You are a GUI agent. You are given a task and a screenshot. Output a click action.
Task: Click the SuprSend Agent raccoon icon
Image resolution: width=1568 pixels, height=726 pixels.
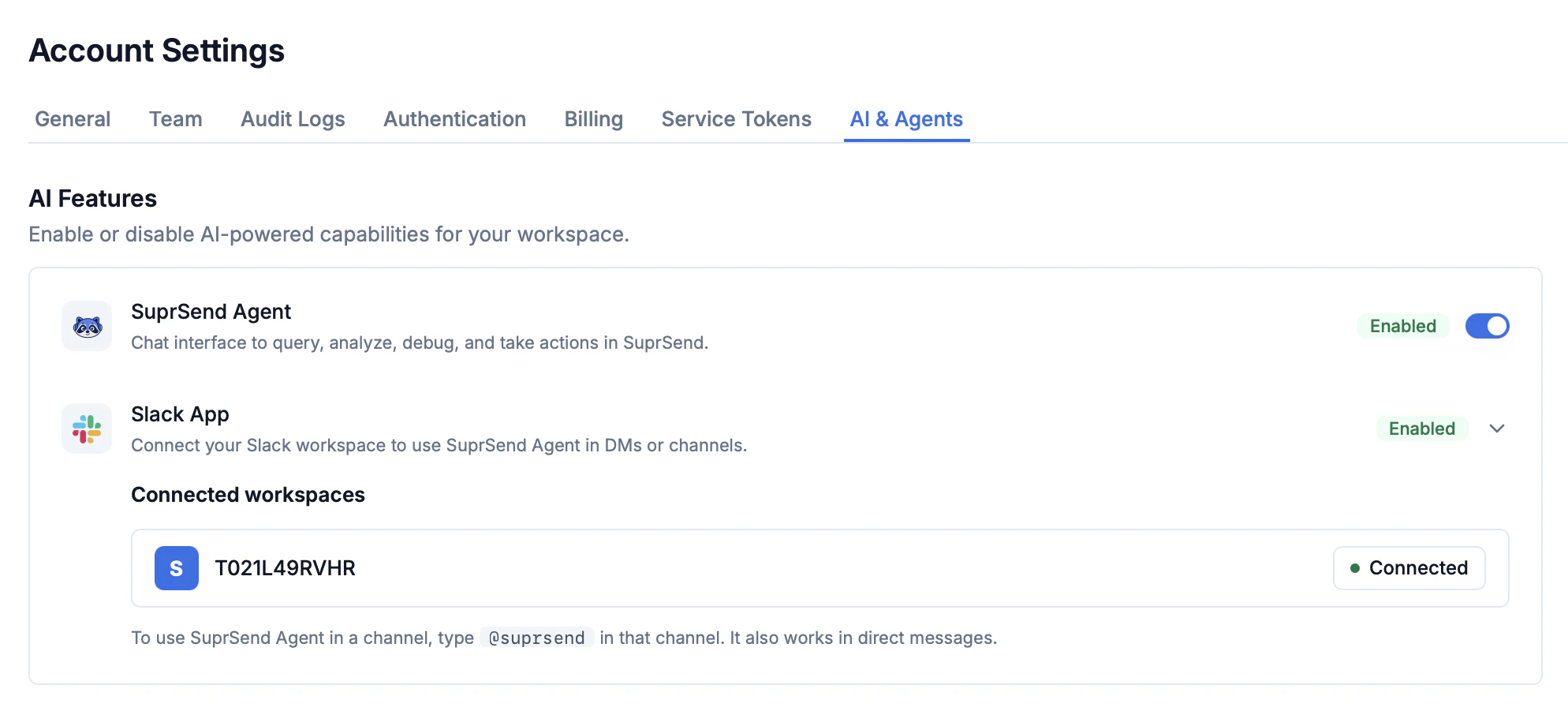pyautogui.click(x=87, y=326)
